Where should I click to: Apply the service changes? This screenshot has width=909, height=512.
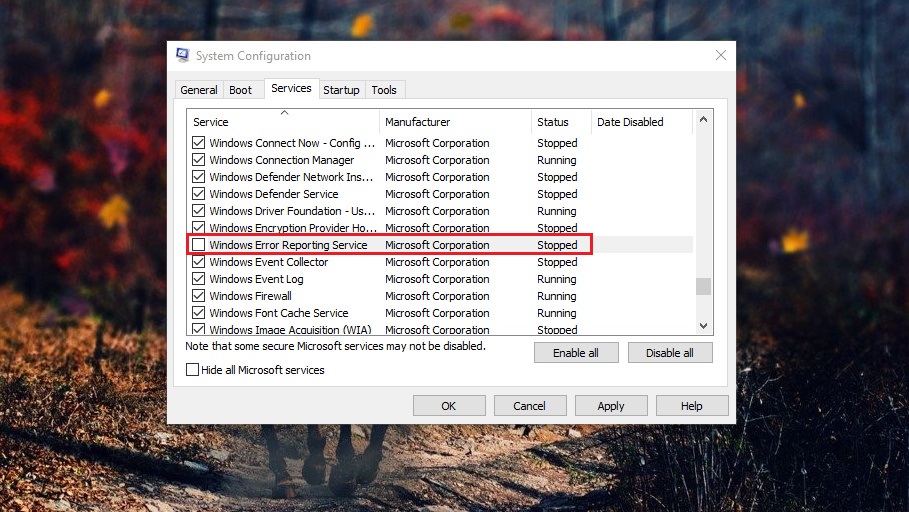click(611, 406)
